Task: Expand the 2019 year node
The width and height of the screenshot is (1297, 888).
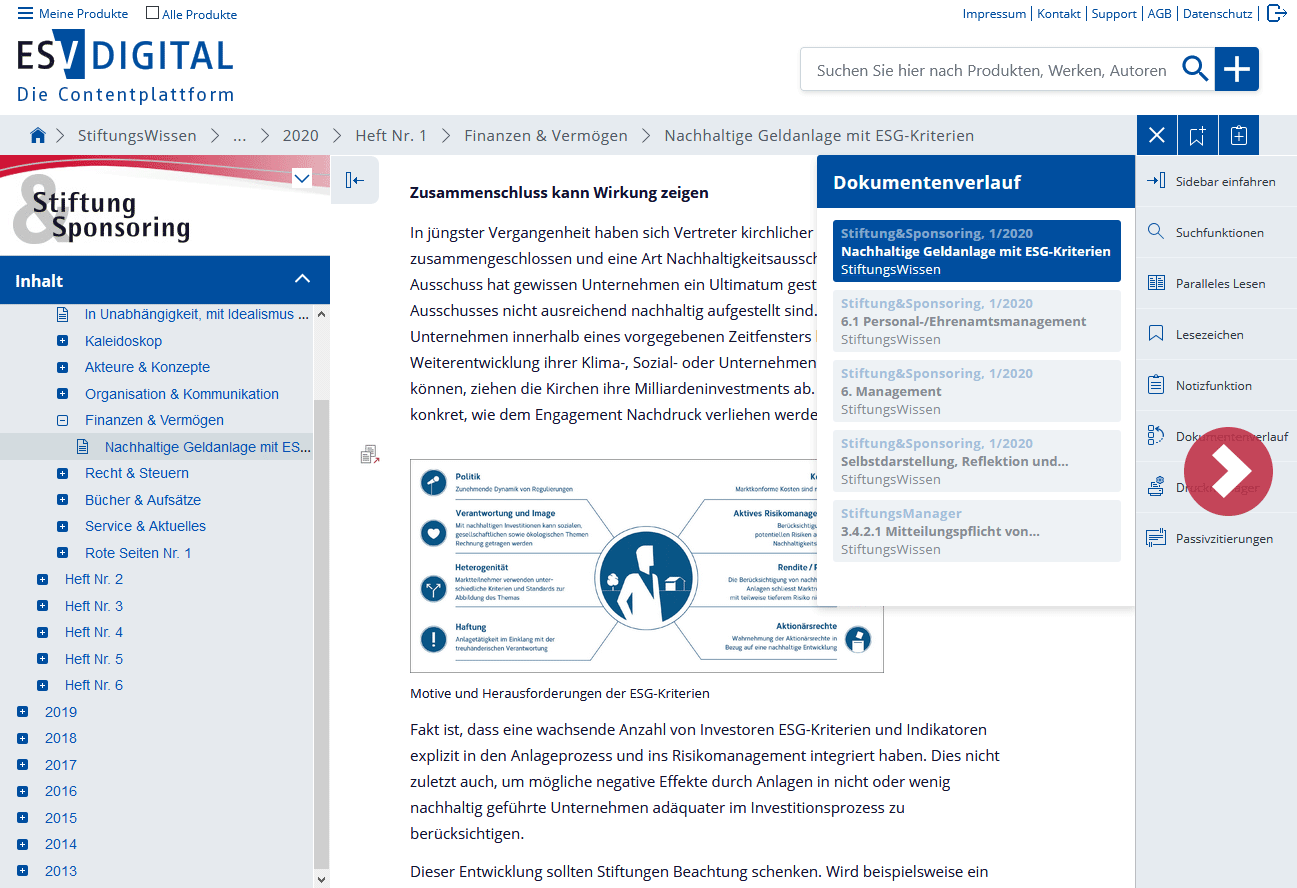Action: 22,712
